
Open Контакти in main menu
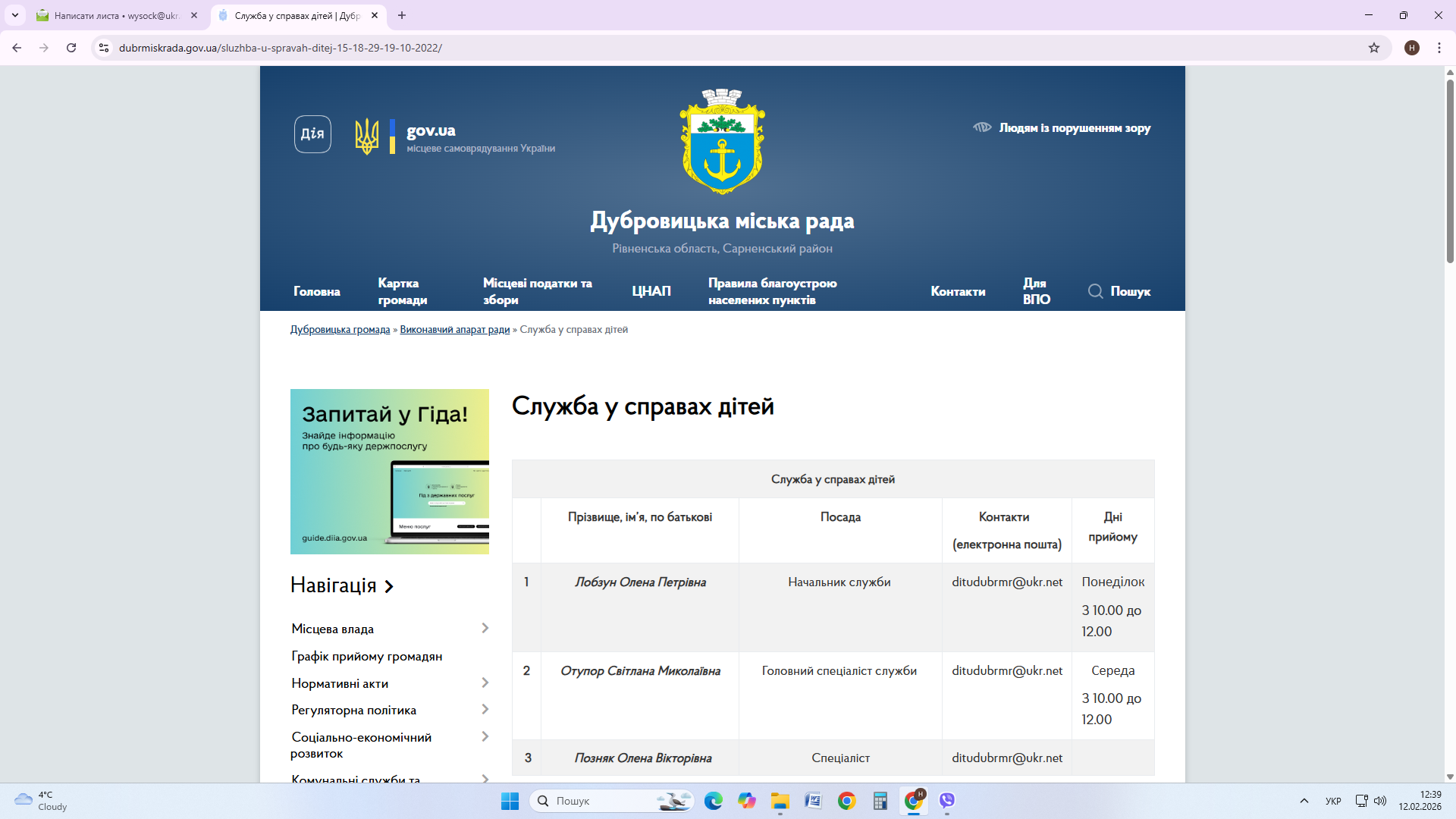click(958, 291)
